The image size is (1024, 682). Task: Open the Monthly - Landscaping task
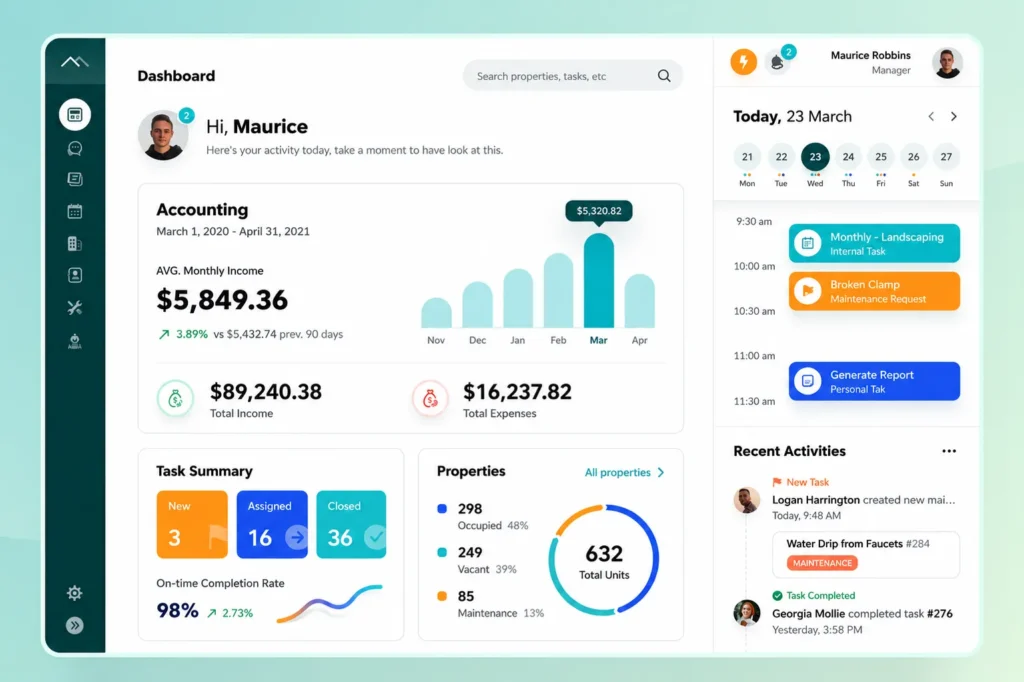(x=874, y=243)
